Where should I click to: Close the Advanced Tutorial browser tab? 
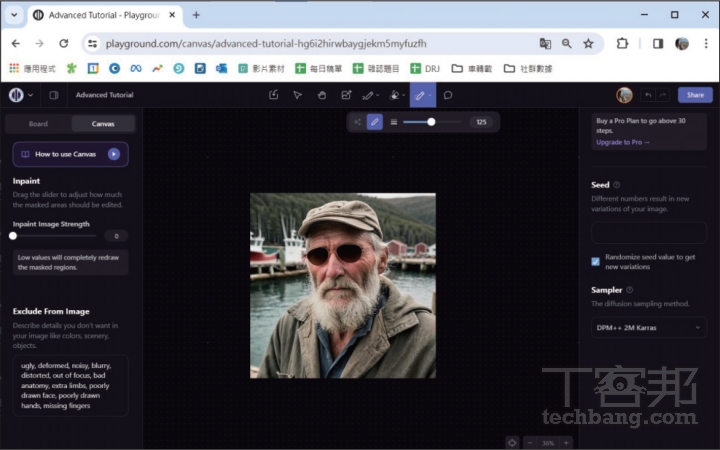click(172, 15)
